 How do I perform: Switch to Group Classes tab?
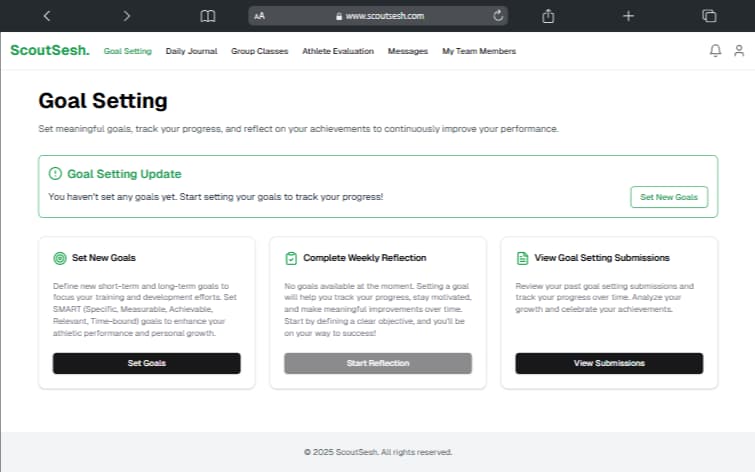259,51
